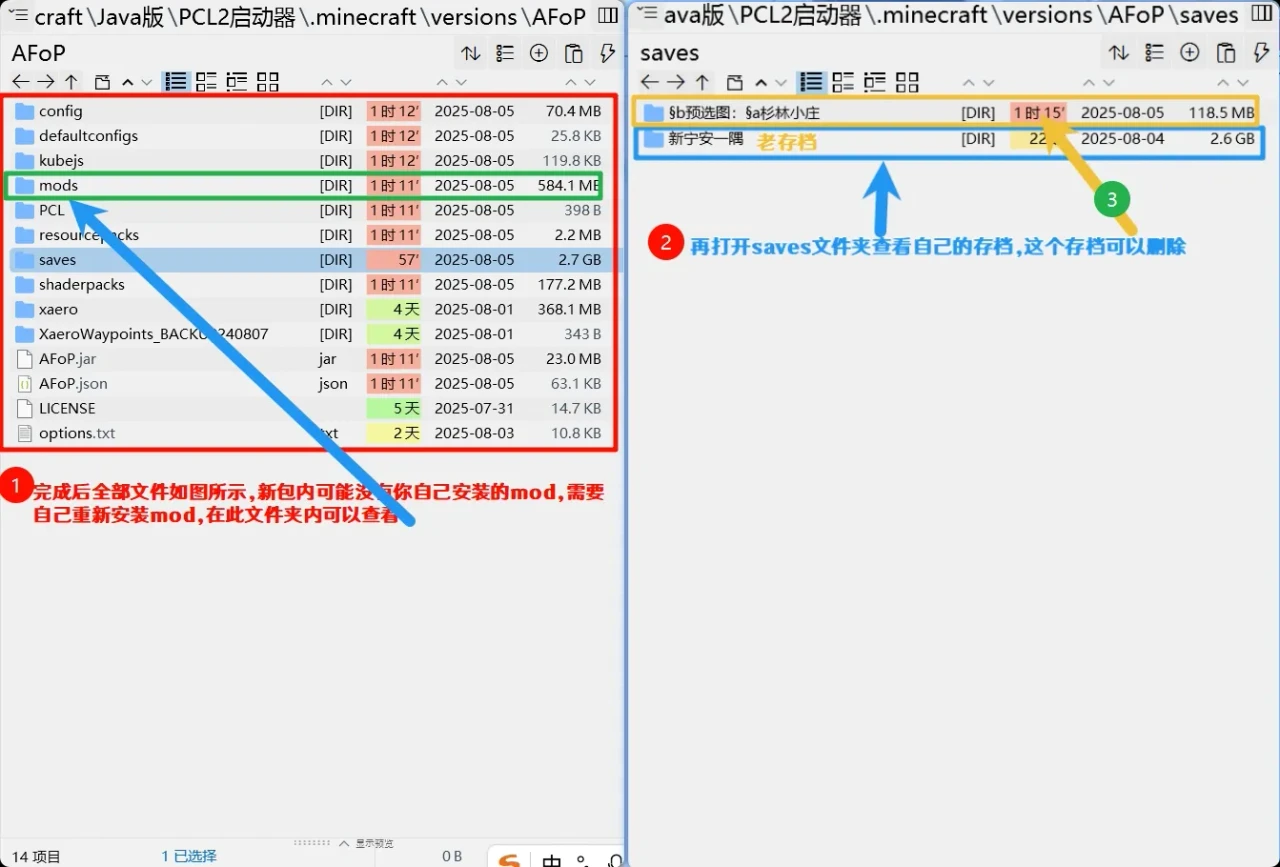Screen dimensions: 1280x867
Task: Click the 'versions' segment in left path bar
Action: pyautogui.click(x=472, y=16)
